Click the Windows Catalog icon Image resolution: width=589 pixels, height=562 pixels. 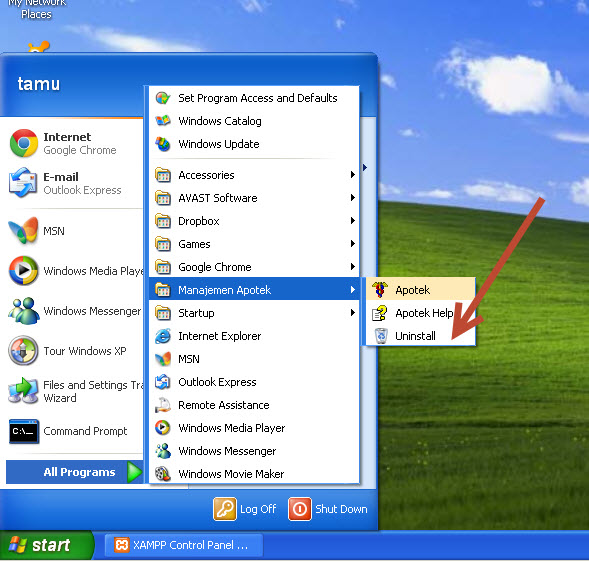pyautogui.click(x=163, y=121)
